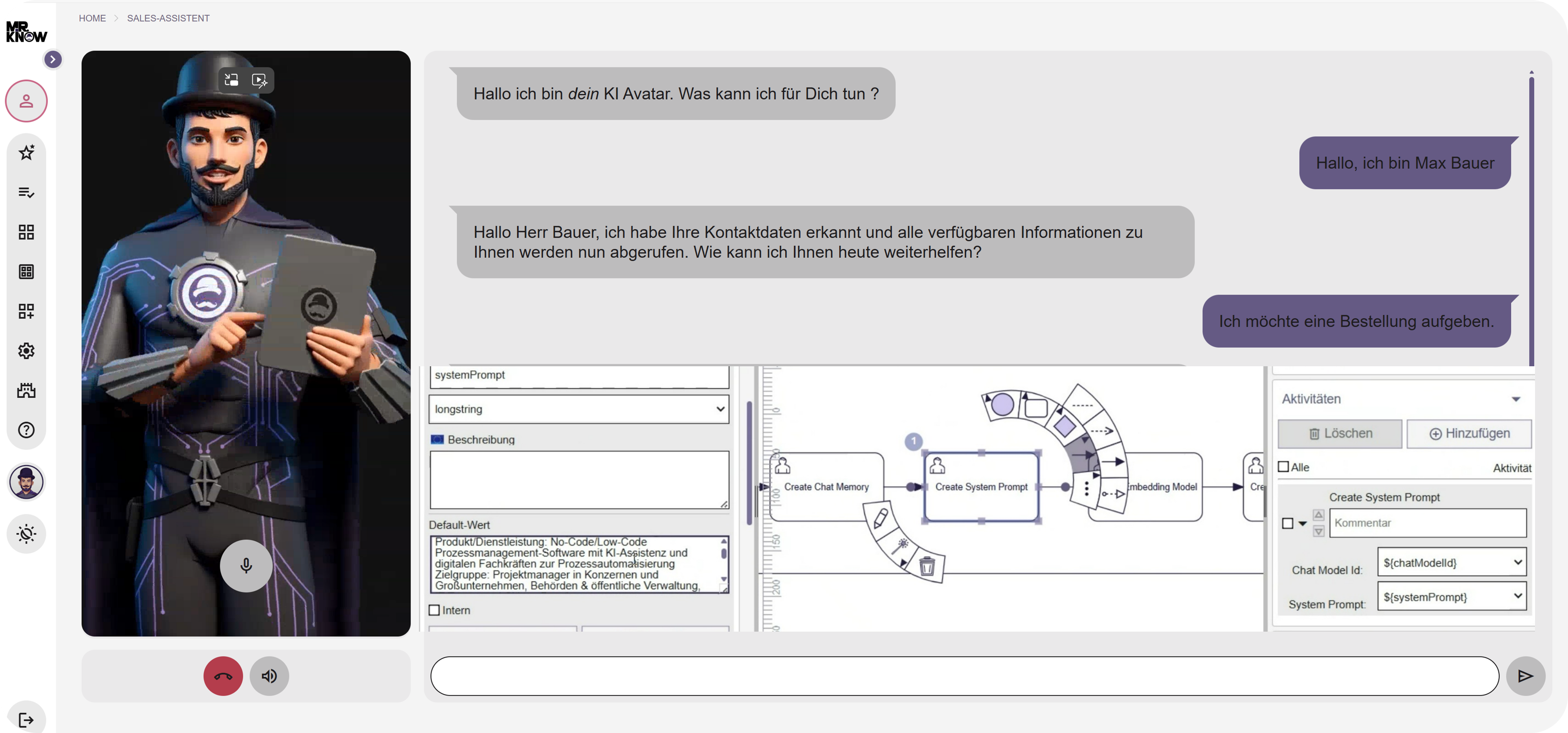Delete the node with the radial trash icon

pos(927,566)
